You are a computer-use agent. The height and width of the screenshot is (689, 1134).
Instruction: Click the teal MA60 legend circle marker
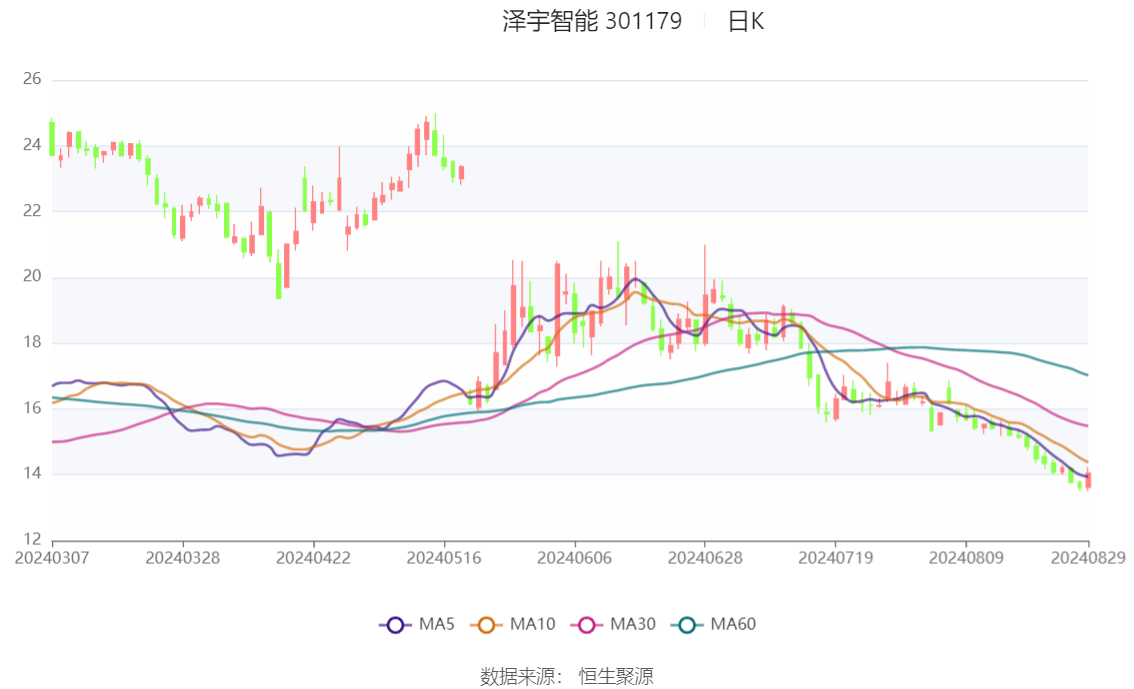687,625
